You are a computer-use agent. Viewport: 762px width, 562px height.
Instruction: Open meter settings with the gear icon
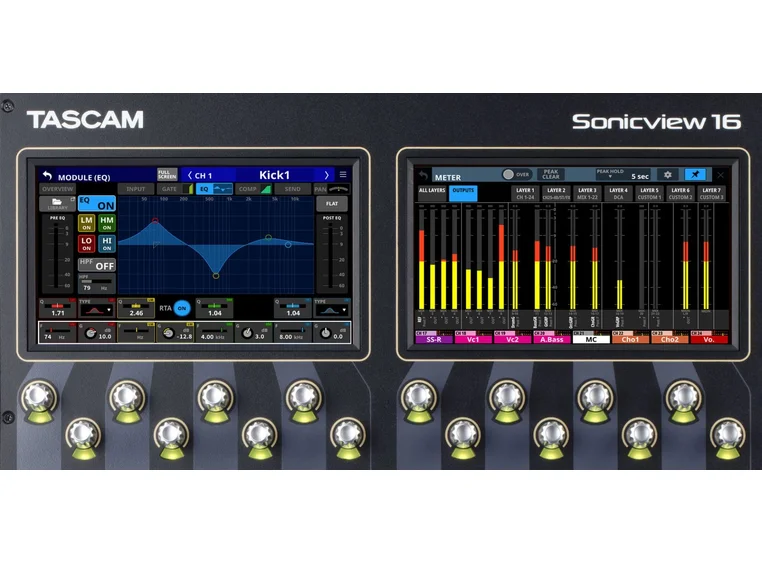pyautogui.click(x=668, y=175)
